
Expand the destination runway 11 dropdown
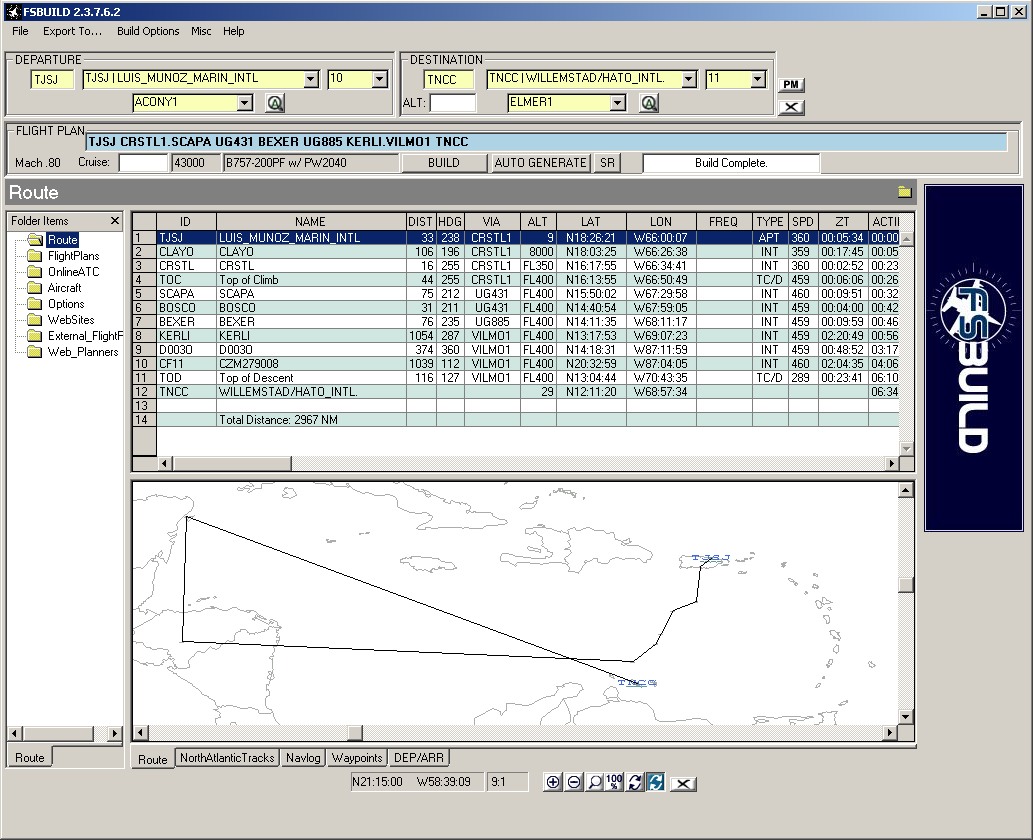click(x=758, y=79)
